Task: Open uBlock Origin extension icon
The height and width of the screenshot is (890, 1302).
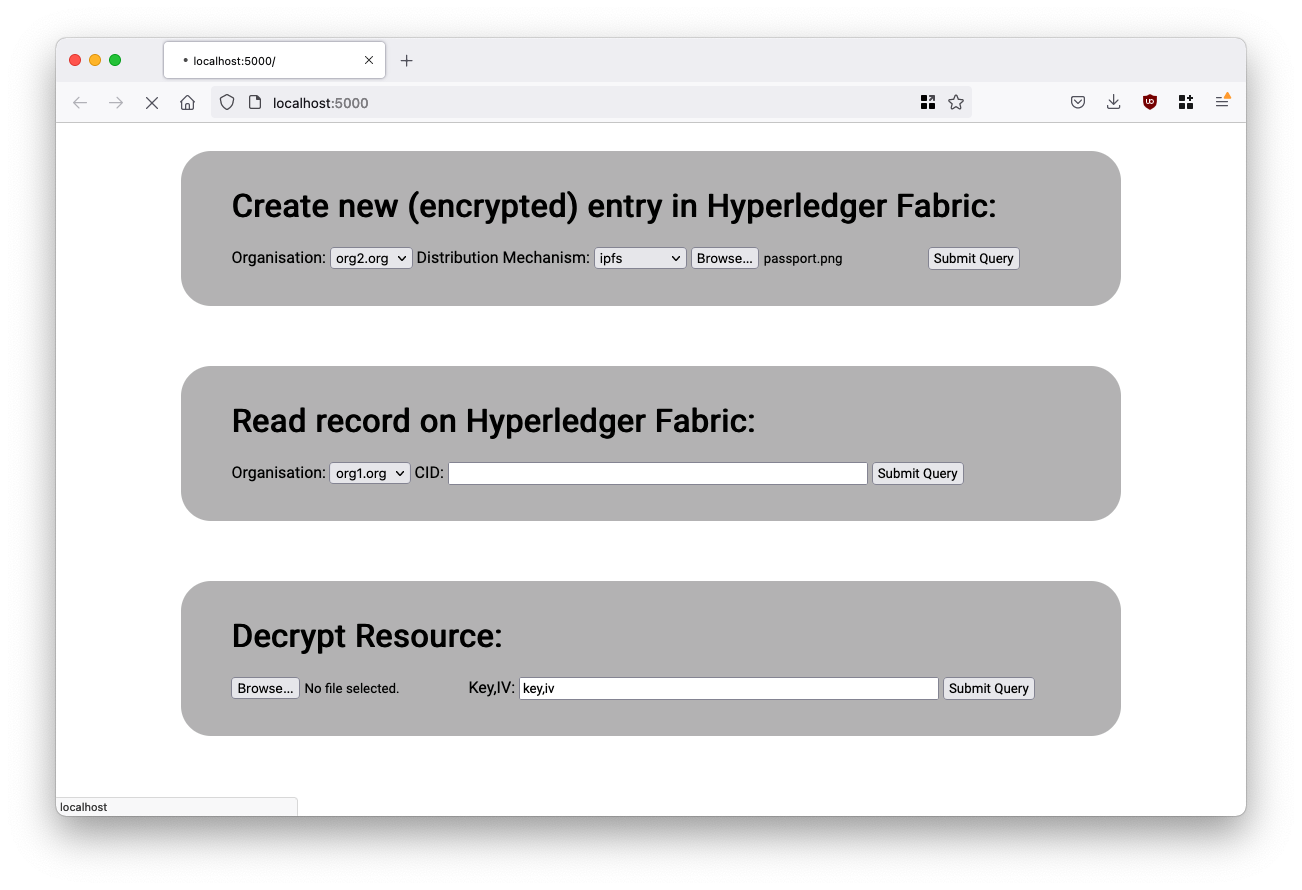Action: click(x=1150, y=102)
